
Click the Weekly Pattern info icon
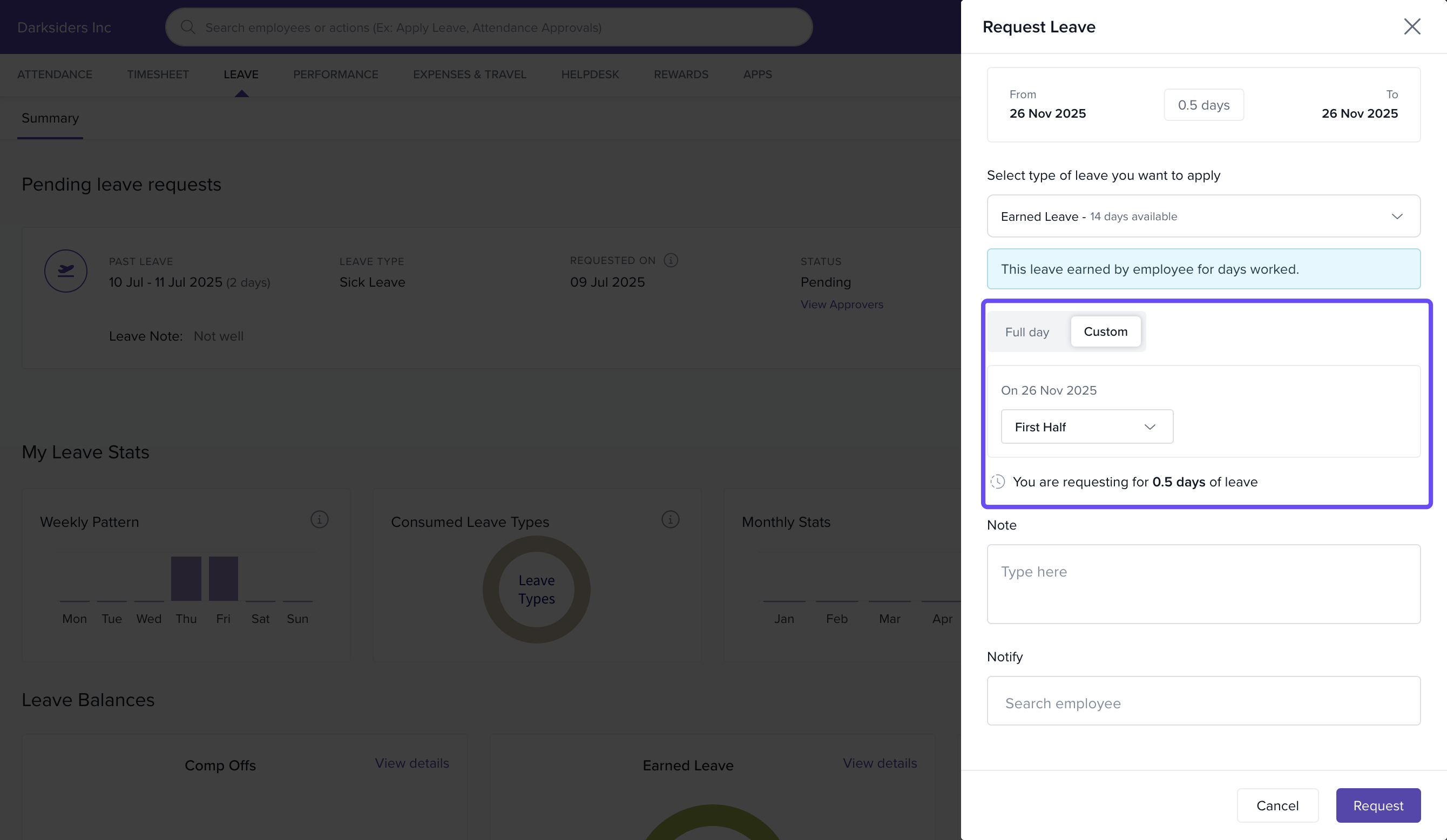(x=319, y=520)
